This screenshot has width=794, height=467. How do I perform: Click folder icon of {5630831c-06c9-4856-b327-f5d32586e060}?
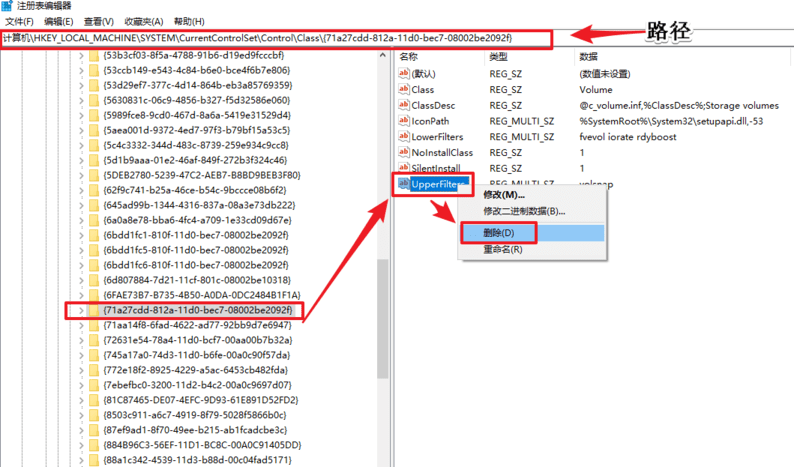[94, 100]
